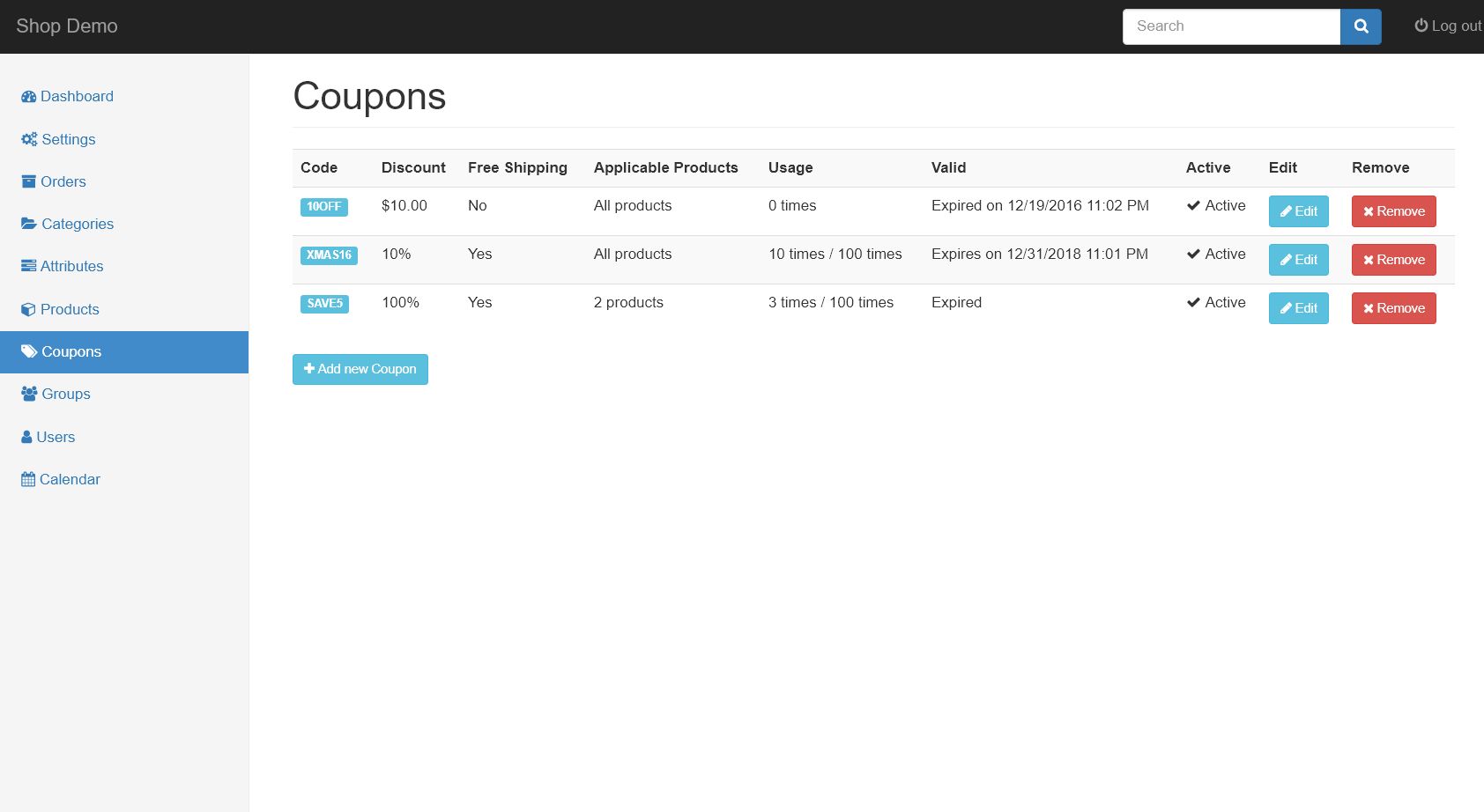Click the magnifying glass search button

(x=1360, y=26)
